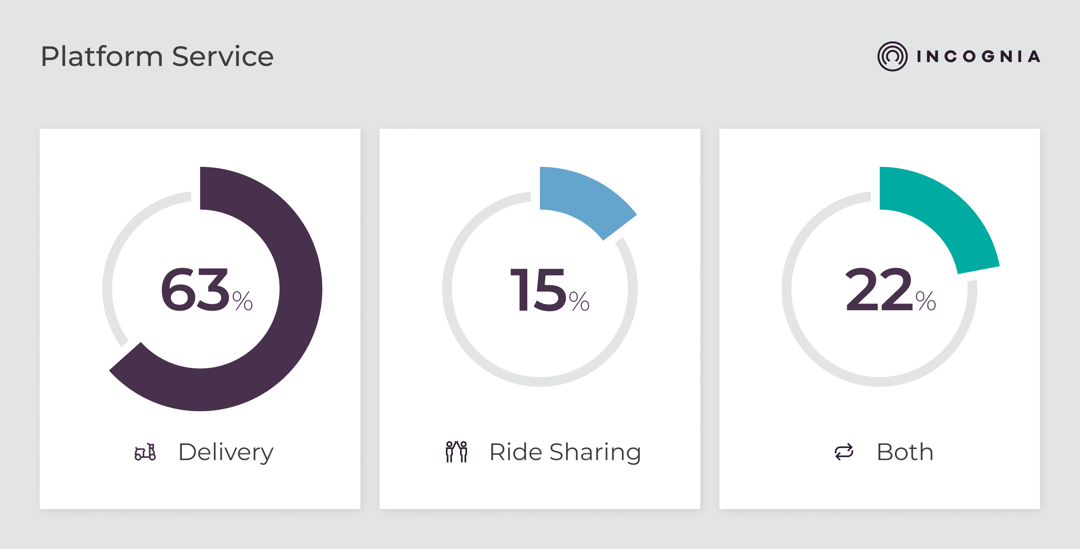The image size is (1080, 549).
Task: Click the Ride Sharing label text
Action: (x=565, y=452)
